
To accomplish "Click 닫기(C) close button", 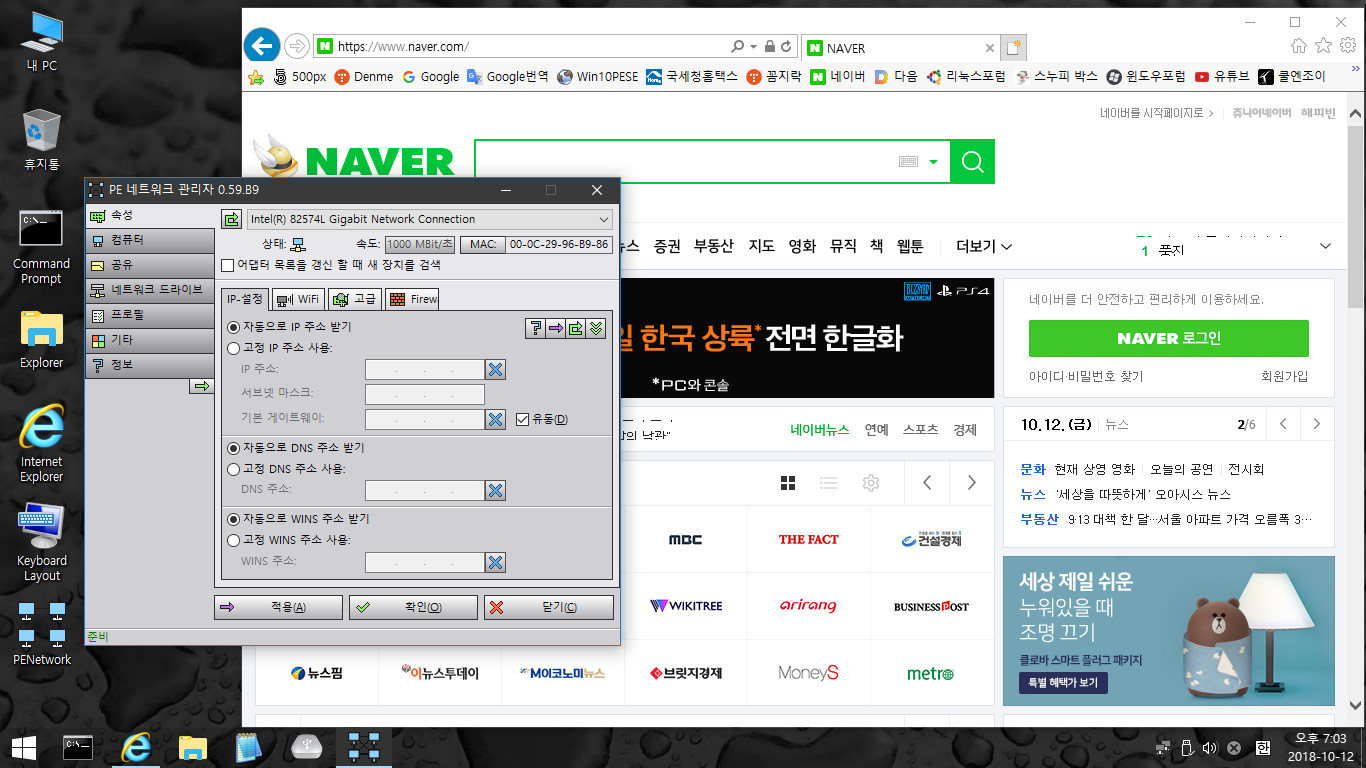I will pyautogui.click(x=549, y=607).
